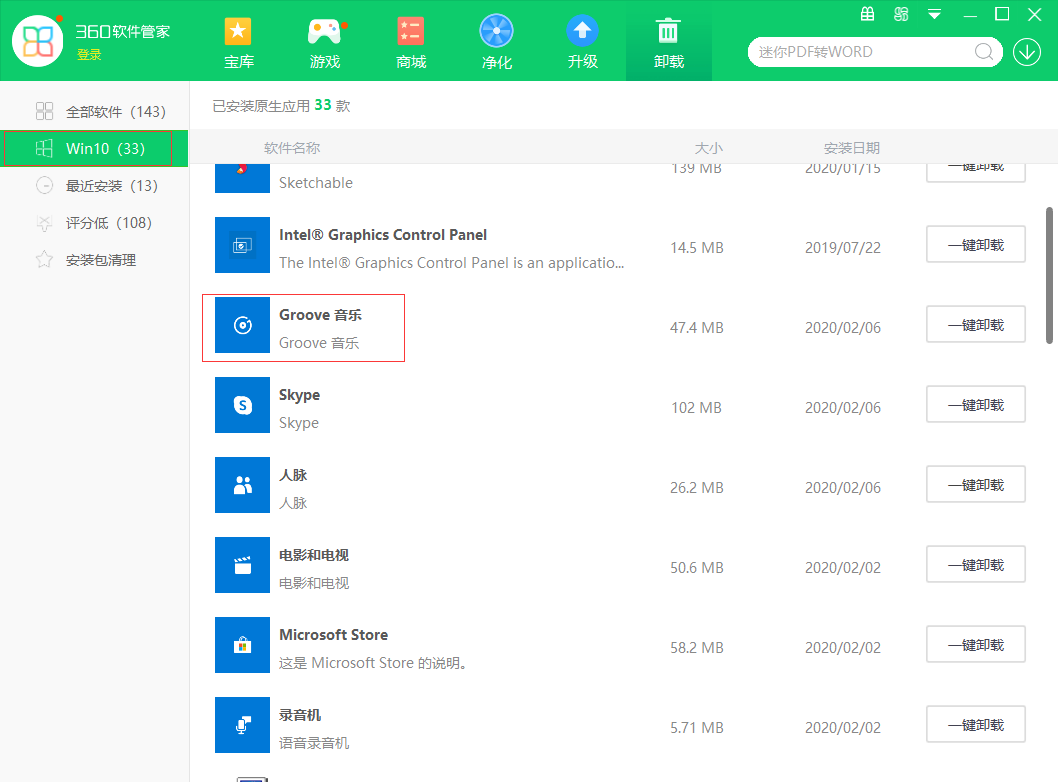Click the 录音机 microphone icon
The image size is (1058, 782).
[x=242, y=725]
